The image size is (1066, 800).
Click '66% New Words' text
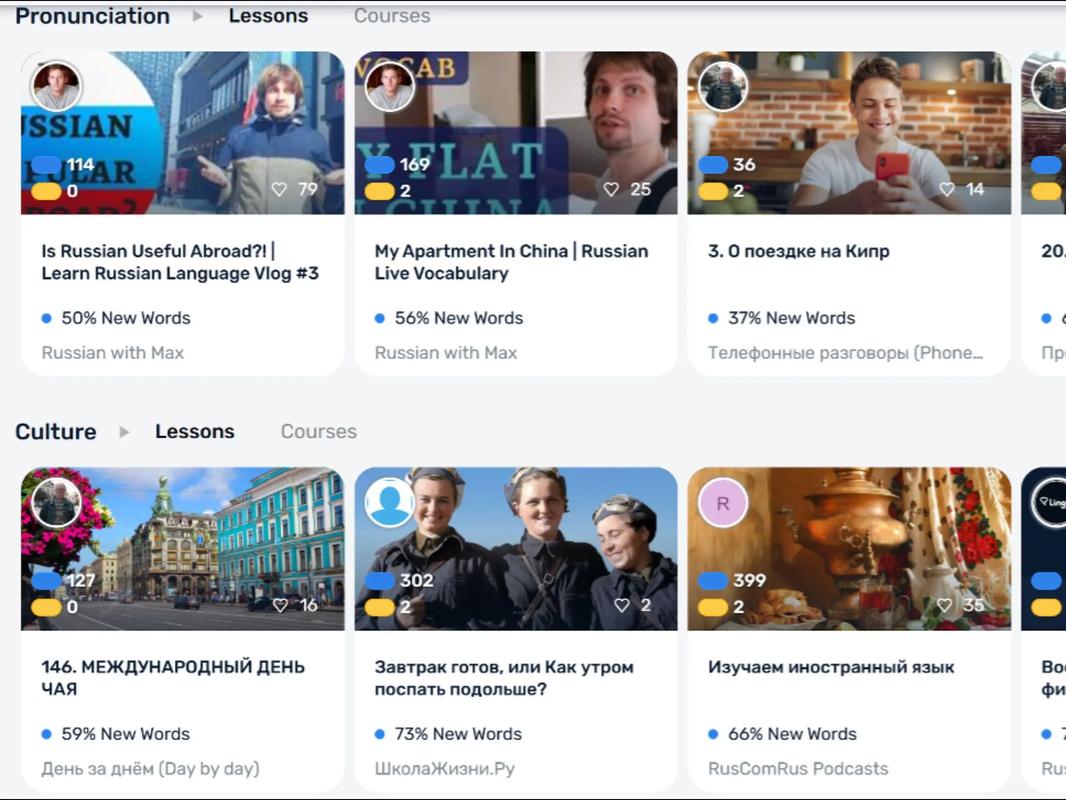[x=792, y=734]
